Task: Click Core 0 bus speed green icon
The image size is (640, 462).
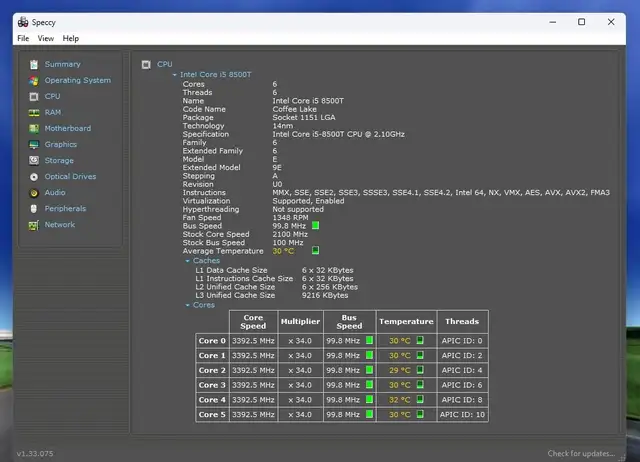Action: [369, 340]
